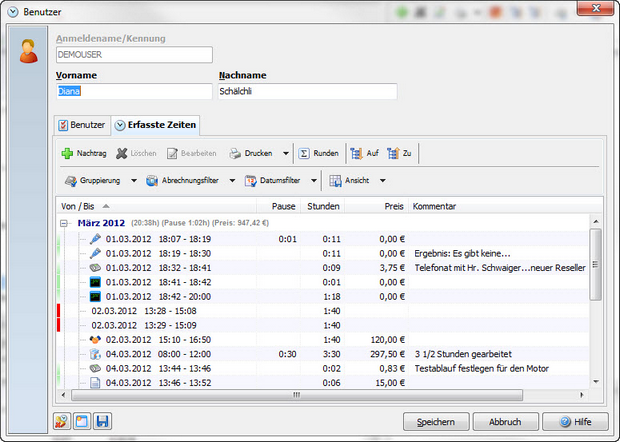Open the Ansicht dropdown arrow
620x442 pixels.
[x=383, y=181]
